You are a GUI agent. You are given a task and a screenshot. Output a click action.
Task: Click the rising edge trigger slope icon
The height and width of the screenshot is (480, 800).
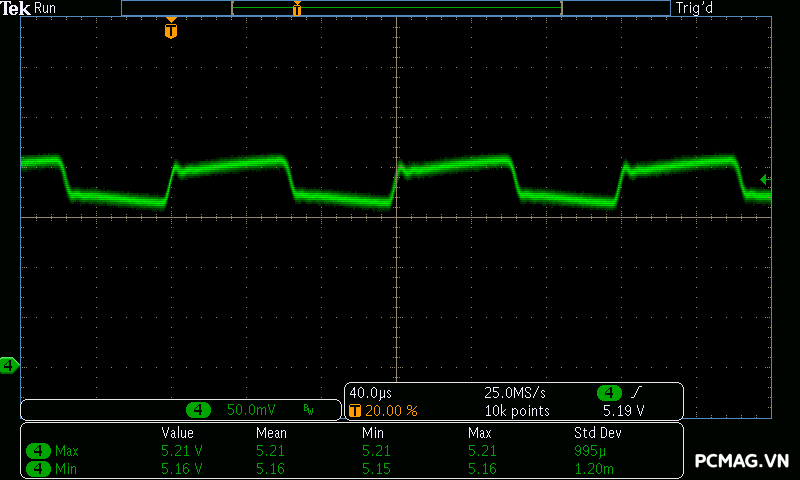point(637,393)
